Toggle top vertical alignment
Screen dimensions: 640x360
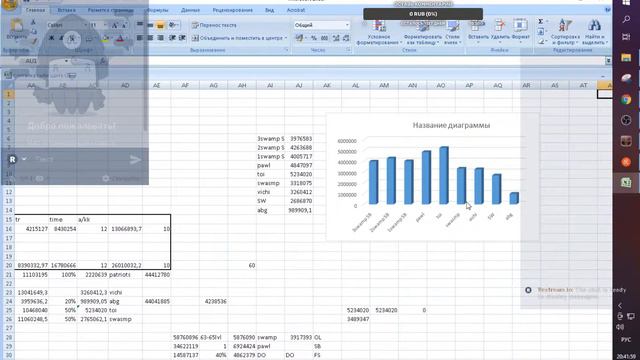(x=140, y=25)
